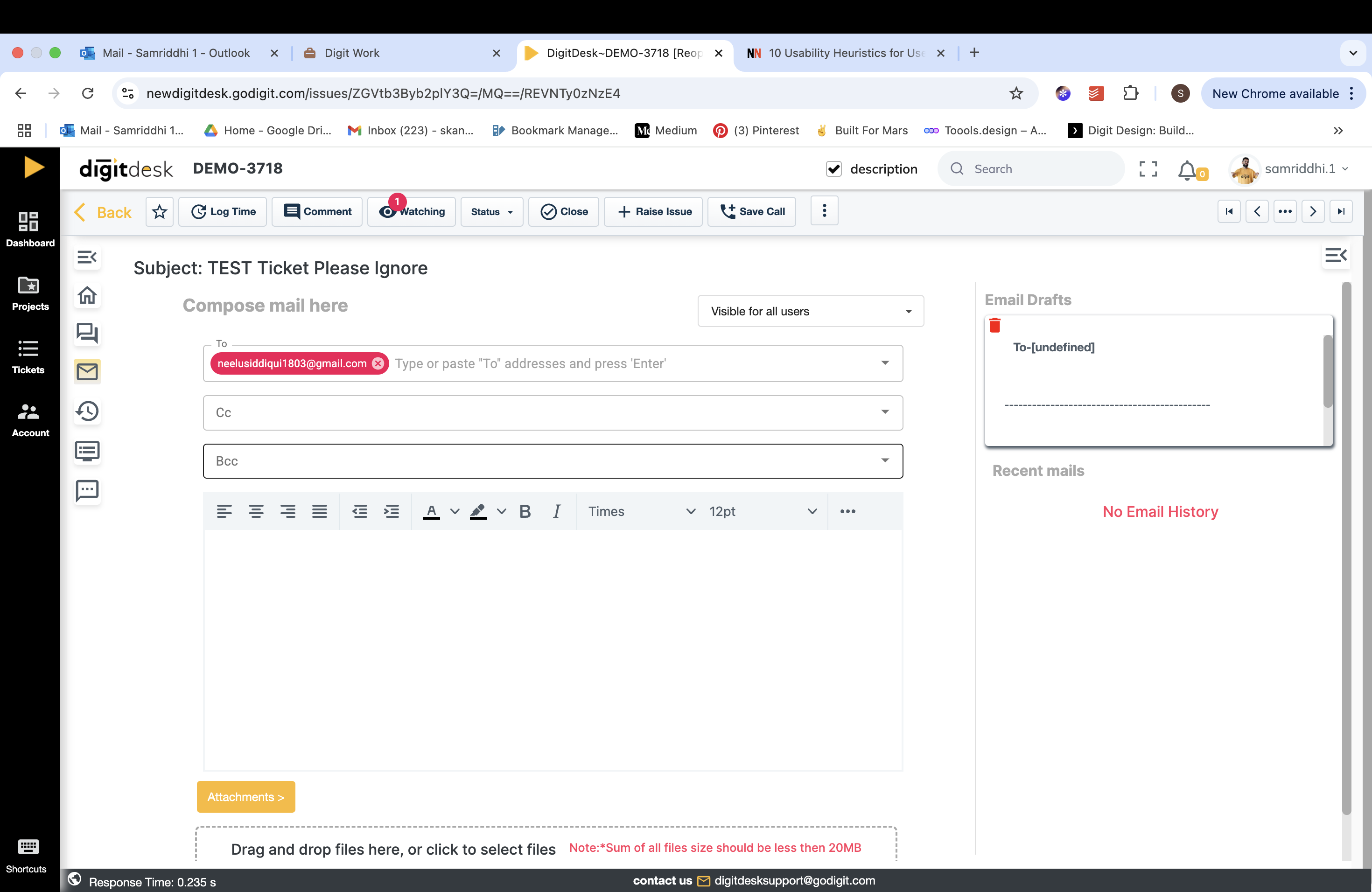The width and height of the screenshot is (1372, 892).
Task: Remove neelusiddiqui1803@gmail.com recipient chip
Action: (x=378, y=363)
